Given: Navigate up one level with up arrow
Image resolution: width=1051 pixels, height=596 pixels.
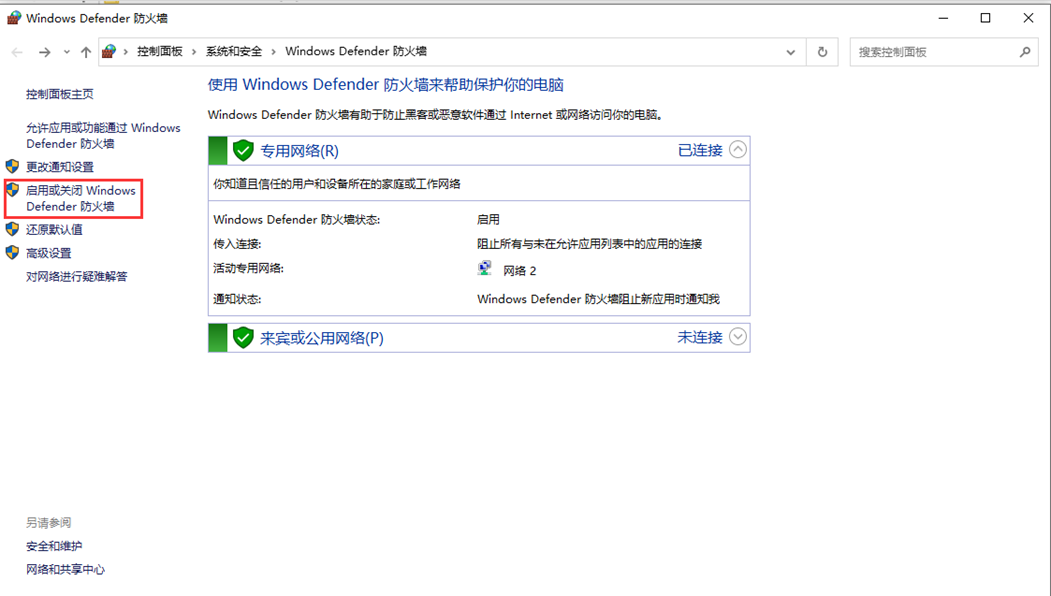Looking at the screenshot, I should click(x=86, y=52).
